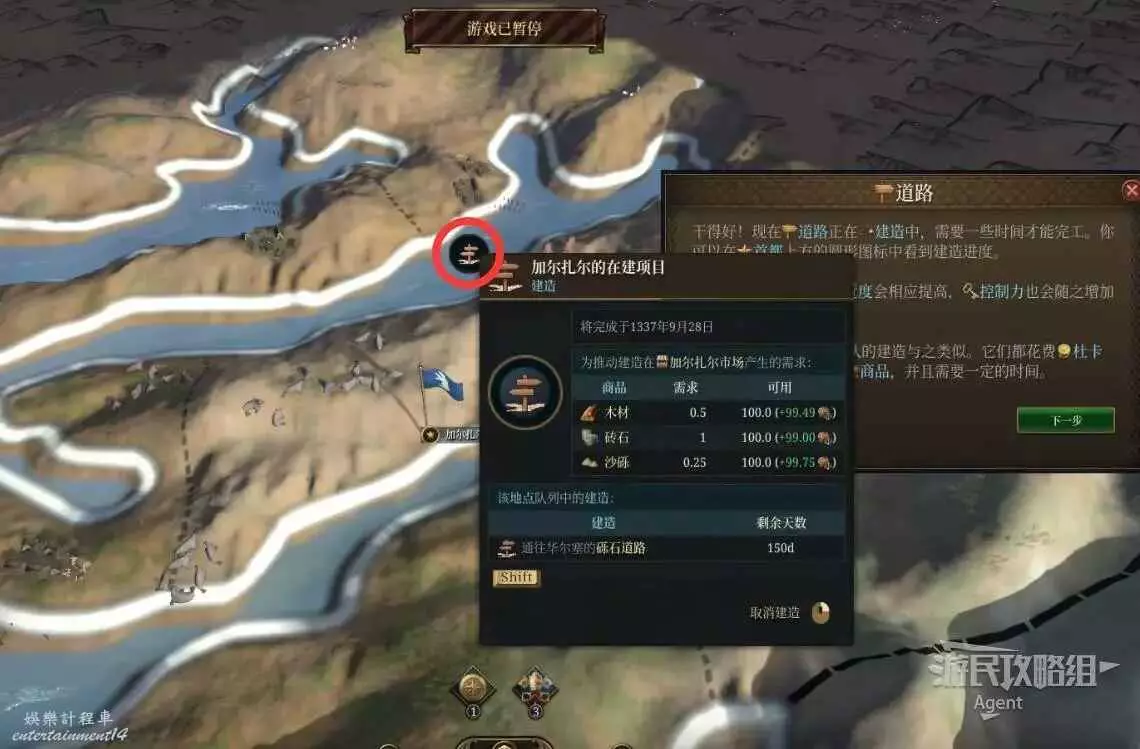Viewport: 1140px width, 749px height.
Task: Follow the blue 建造 link in tutorial
Action: coord(889,232)
